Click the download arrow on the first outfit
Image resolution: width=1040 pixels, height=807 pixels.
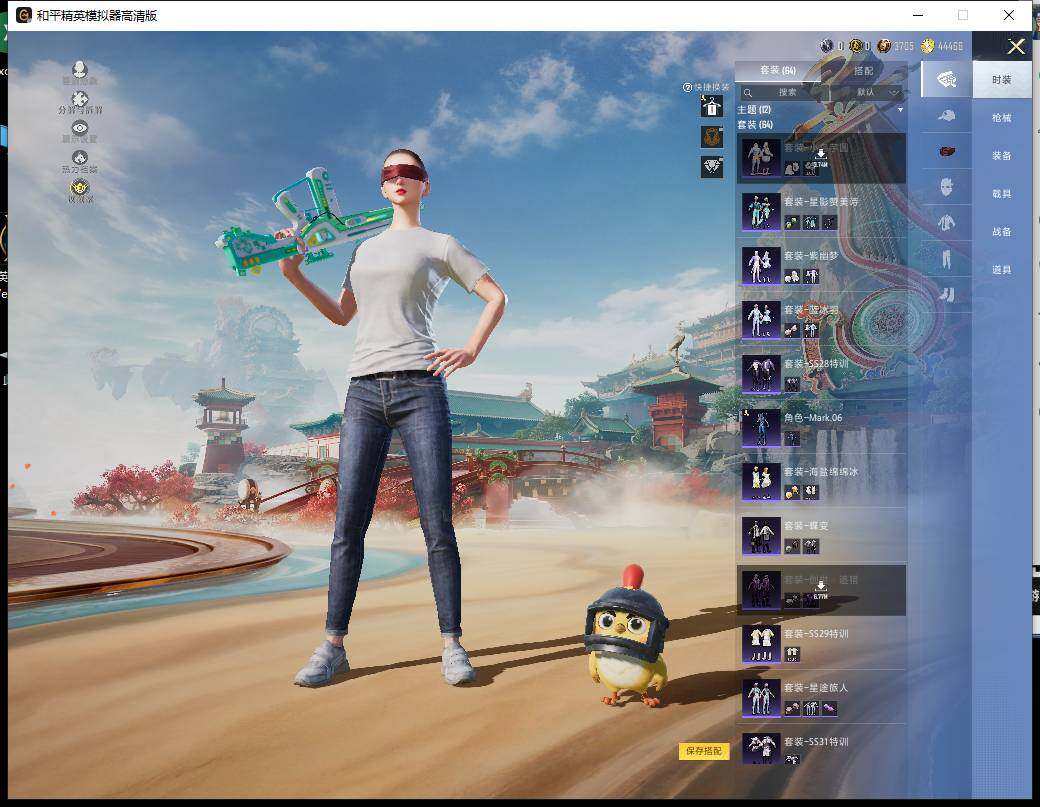[820, 154]
